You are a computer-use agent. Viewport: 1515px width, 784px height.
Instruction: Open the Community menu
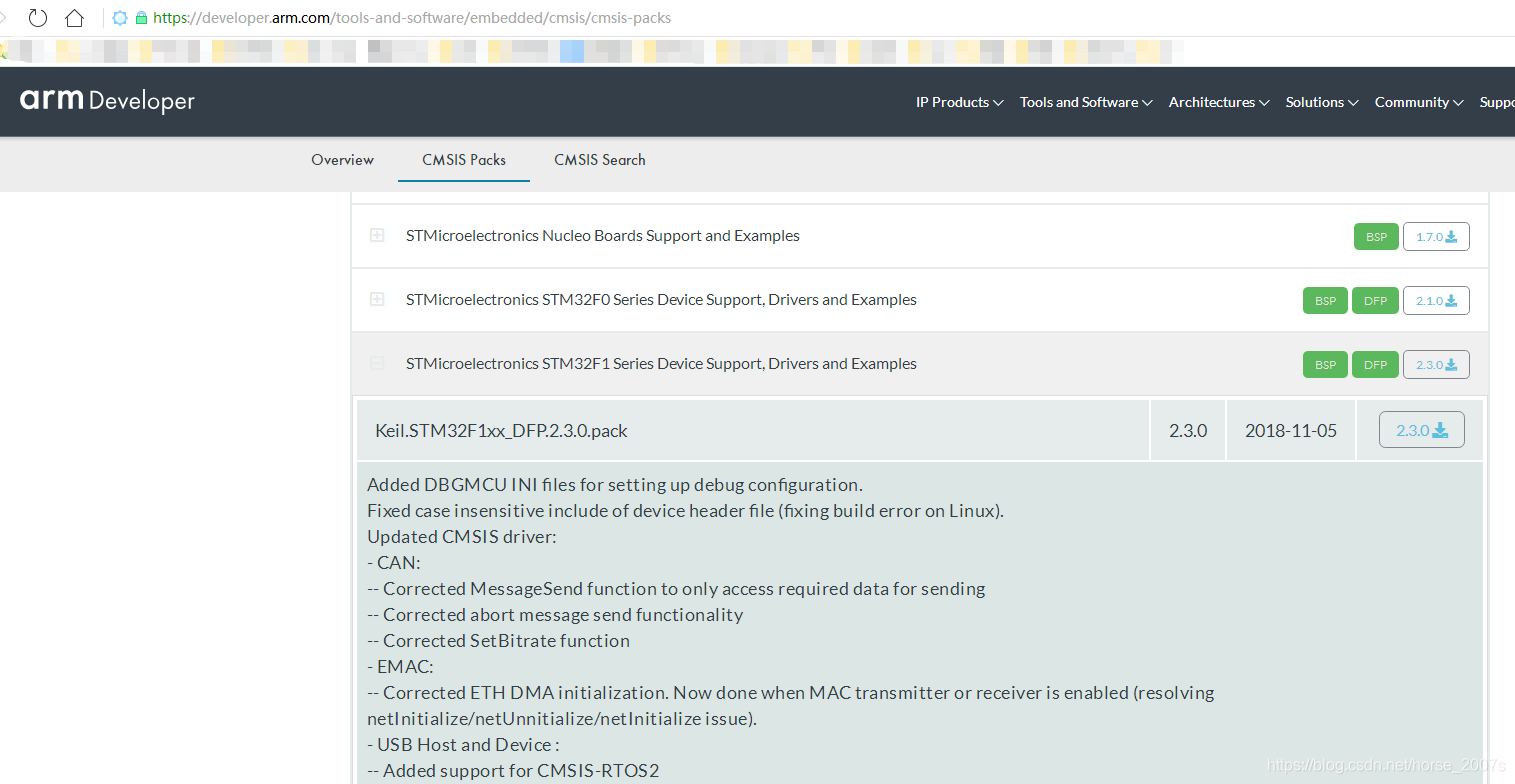(1419, 102)
